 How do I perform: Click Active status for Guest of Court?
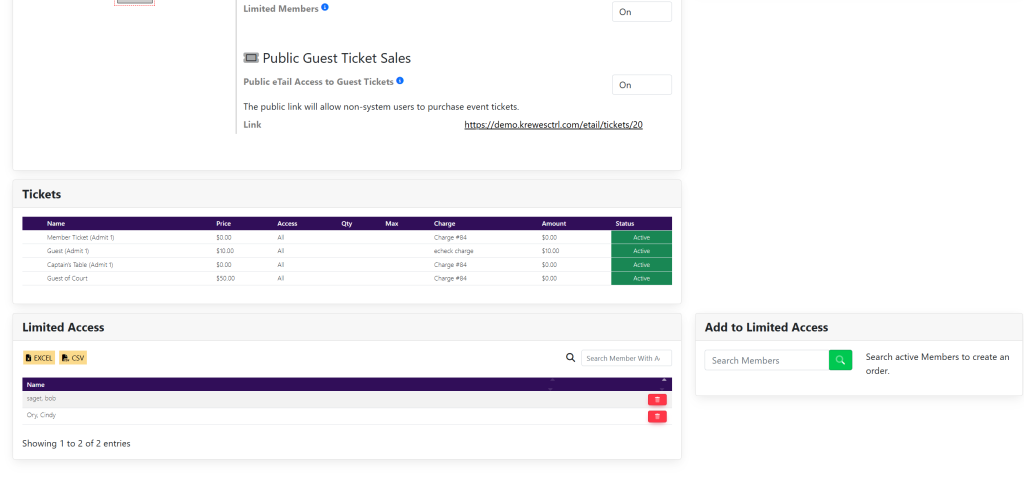click(x=641, y=278)
